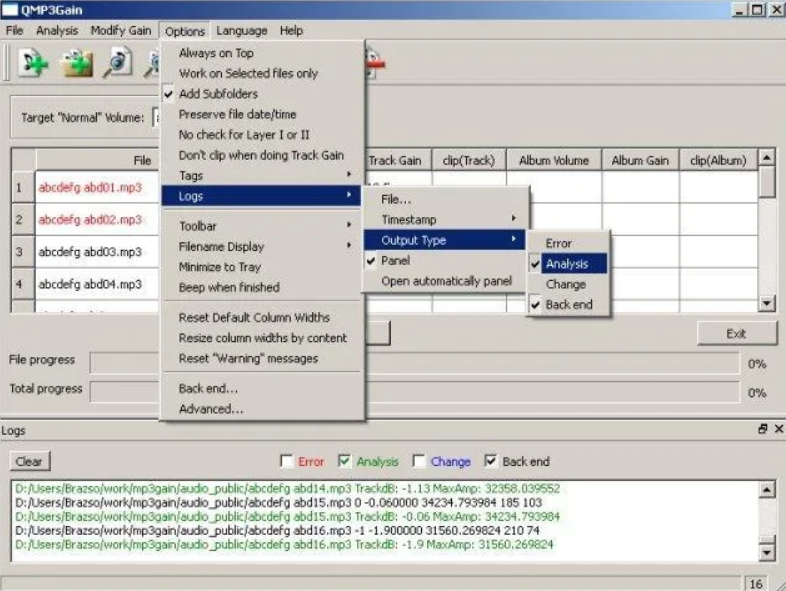Open the Language menu
This screenshot has height=591, width=786.
tap(242, 31)
